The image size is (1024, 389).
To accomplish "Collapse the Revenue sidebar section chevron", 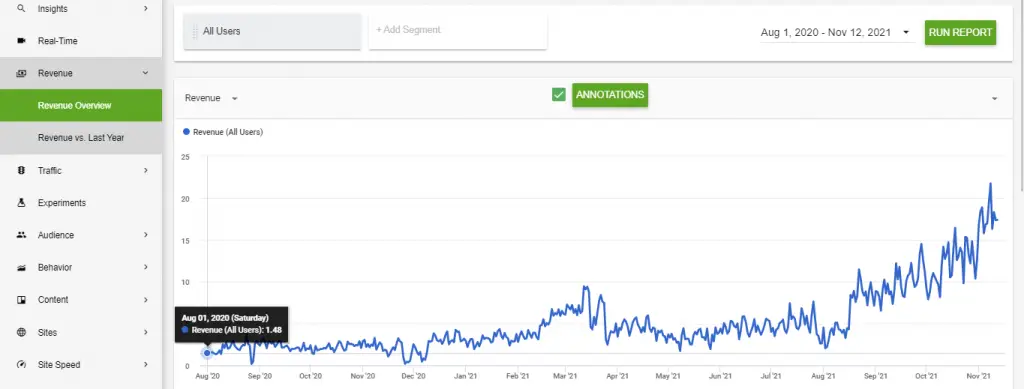I will click(146, 73).
